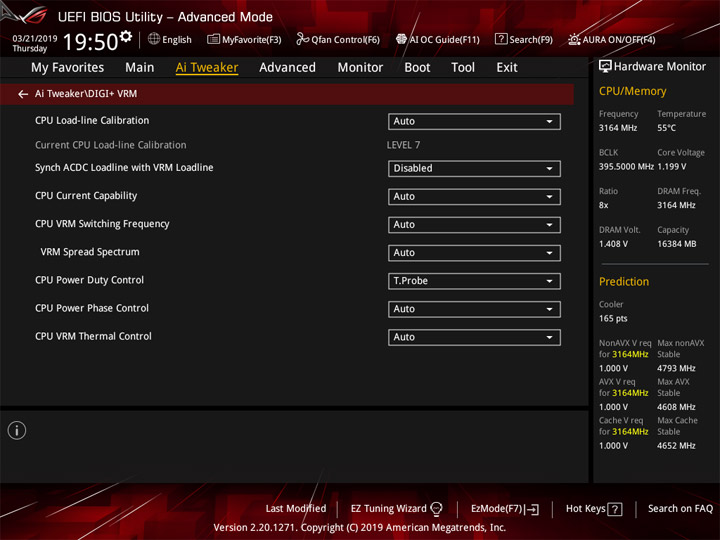Image resolution: width=720 pixels, height=540 pixels.
Task: Click the BCLK value 395.5000 MHz
Action: (626, 167)
